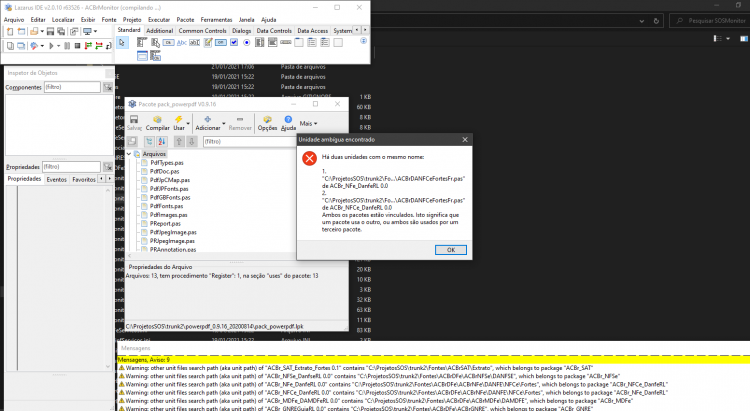750x411 pixels.
Task: Select the pointer selection tool in palette
Action: [x=122, y=43]
